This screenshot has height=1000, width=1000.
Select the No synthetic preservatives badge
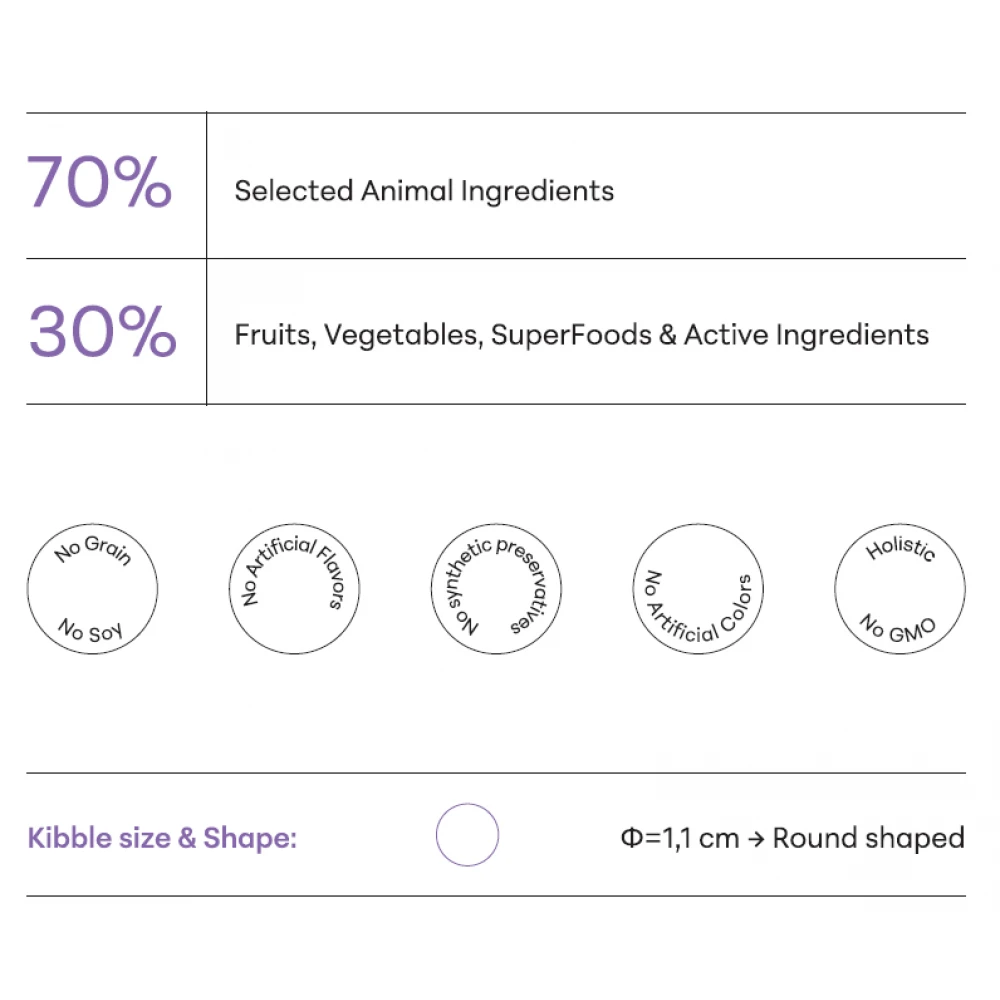(x=495, y=589)
